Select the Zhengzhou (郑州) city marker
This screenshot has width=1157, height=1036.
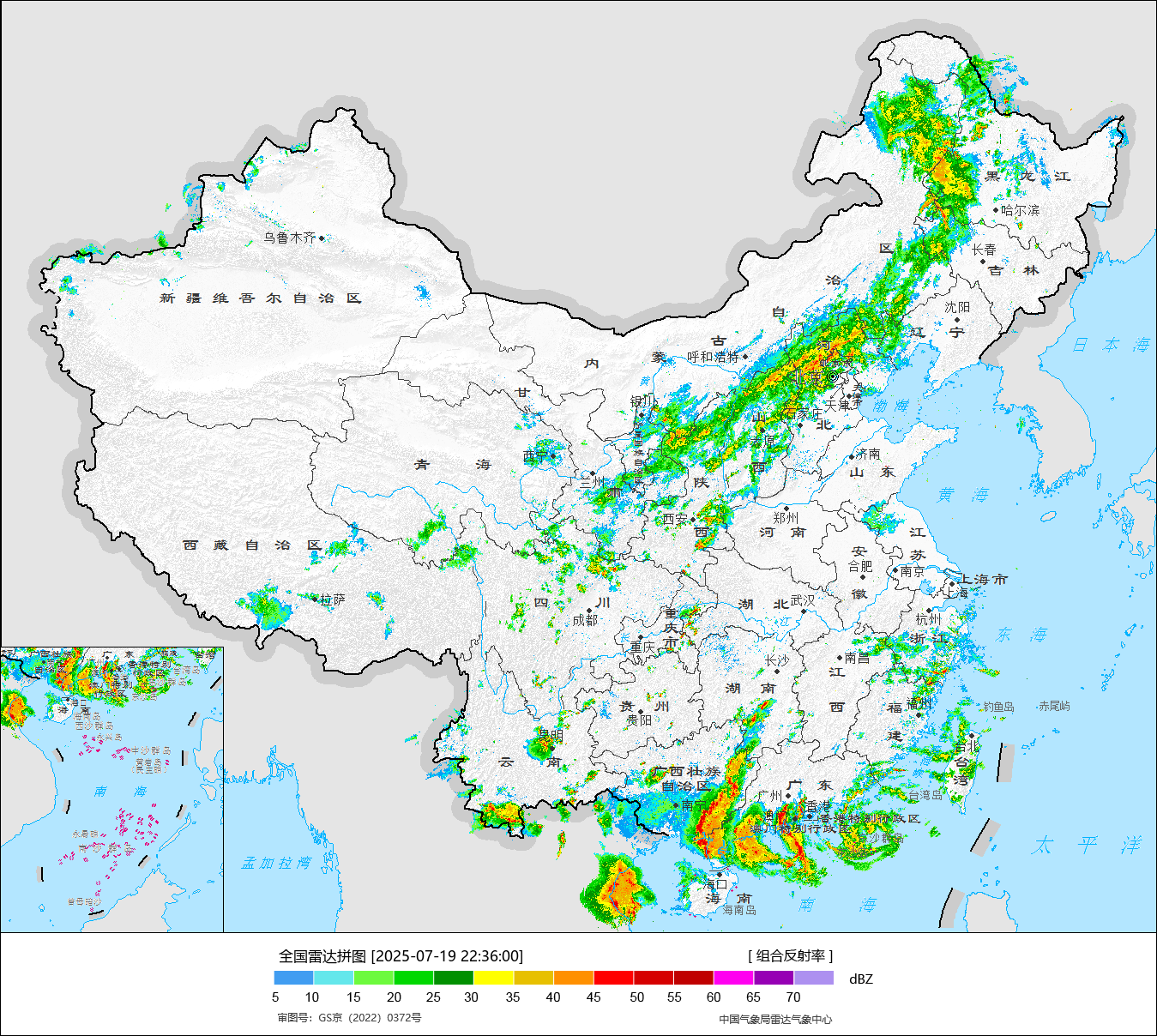tap(786, 509)
